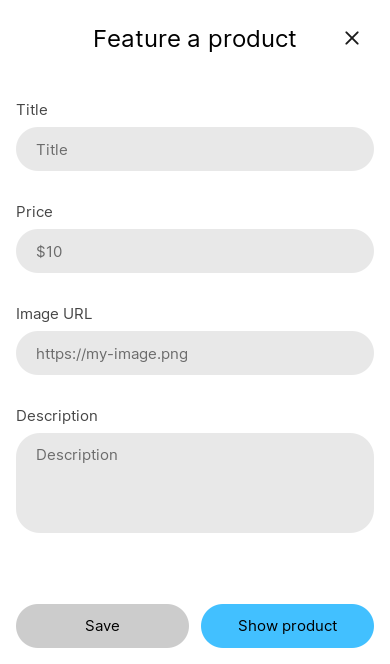
Task: Click the $10 placeholder text
Action: (x=49, y=252)
